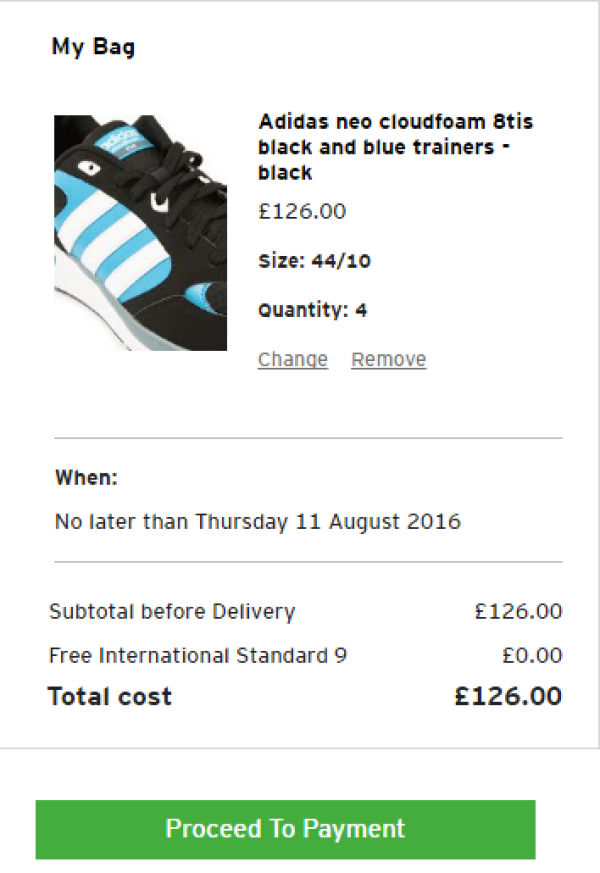
Task: Click the divider line above When:
Action: pos(308,438)
